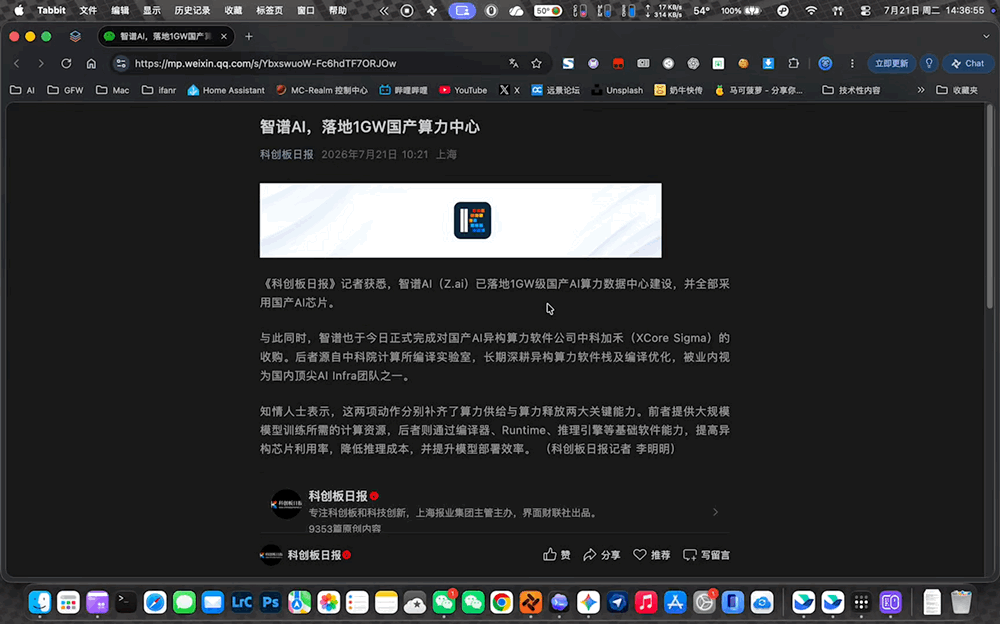Open the GFW bookmarks folder
1000x624 pixels.
(x=65, y=90)
